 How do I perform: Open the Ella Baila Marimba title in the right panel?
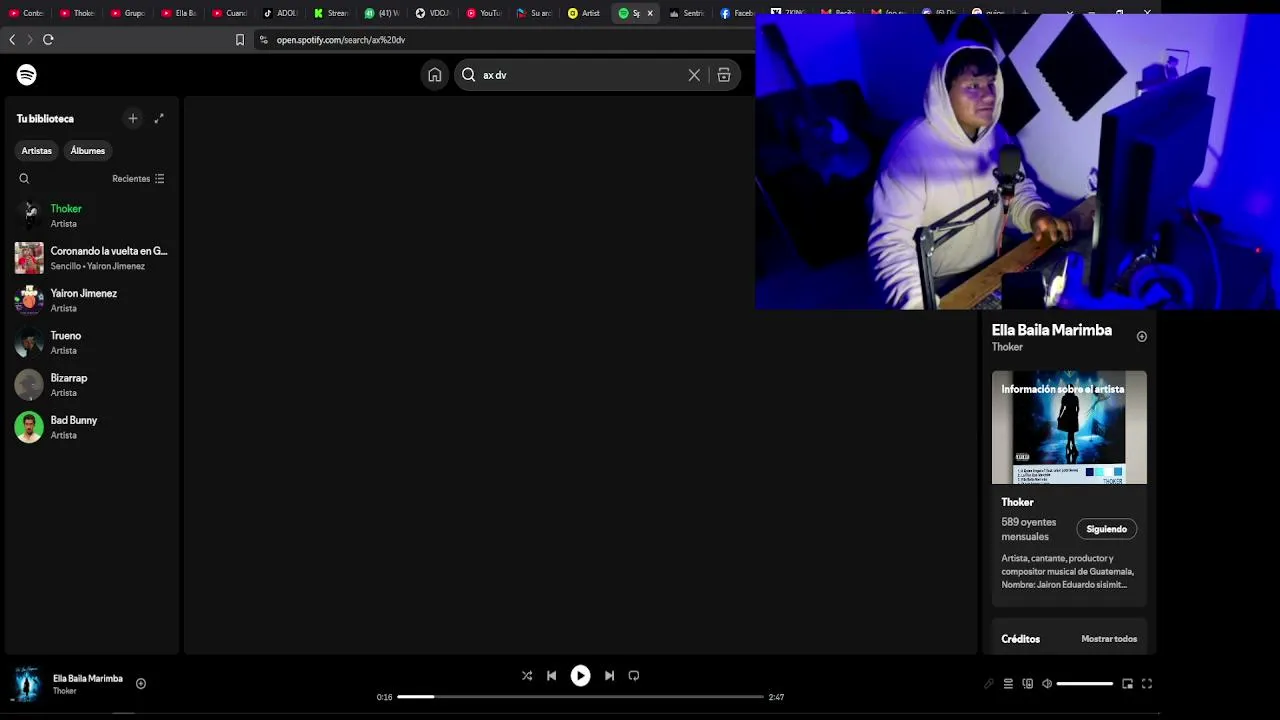point(1052,330)
